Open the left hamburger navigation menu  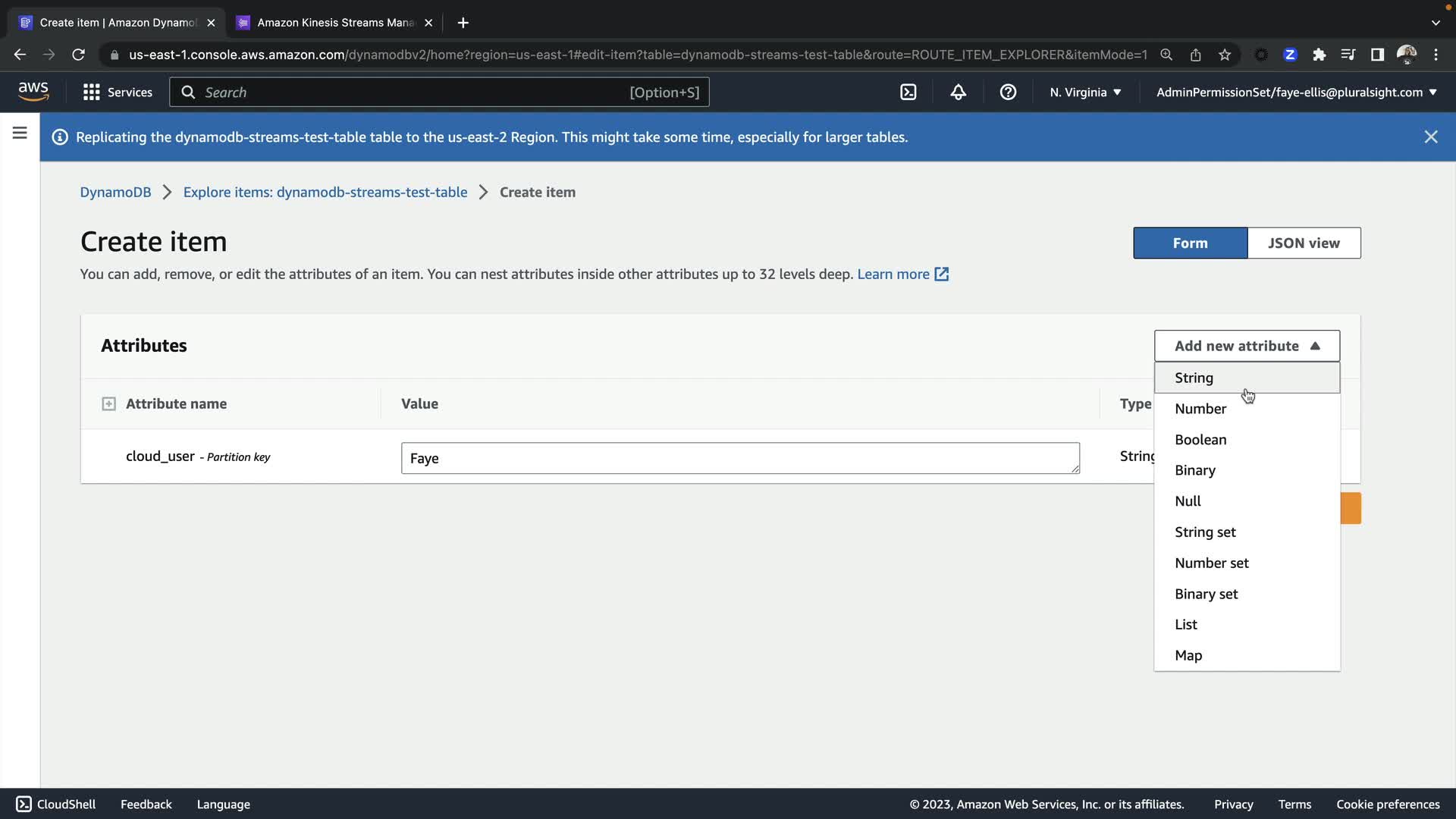coord(20,133)
